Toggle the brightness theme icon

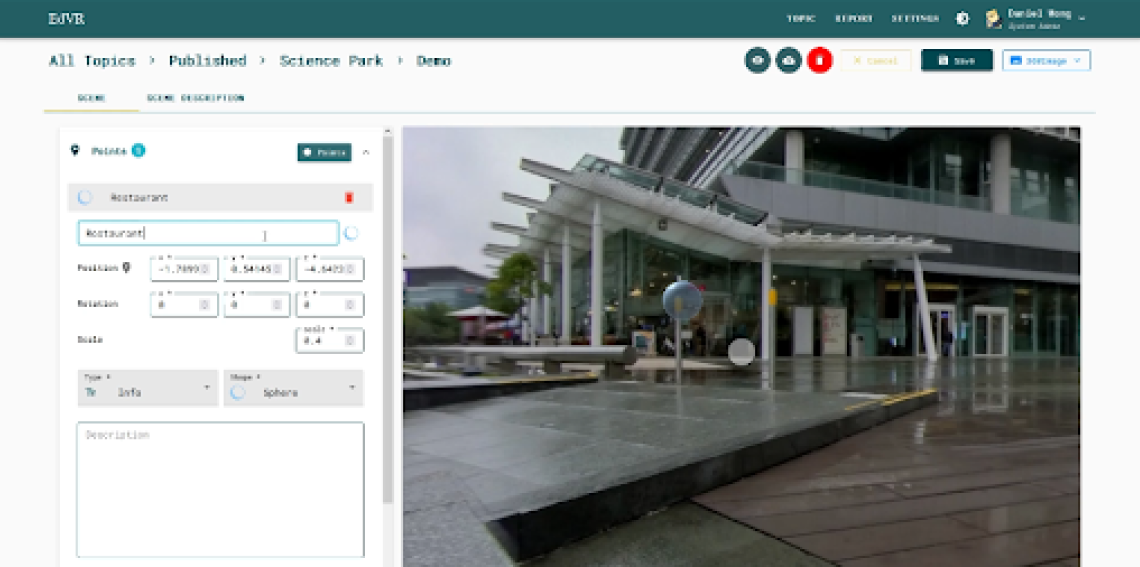962,18
